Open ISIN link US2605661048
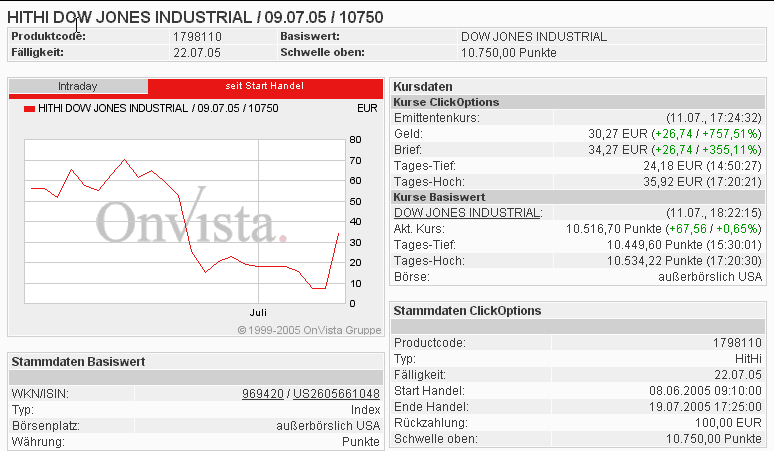The height and width of the screenshot is (451, 774). click(336, 394)
